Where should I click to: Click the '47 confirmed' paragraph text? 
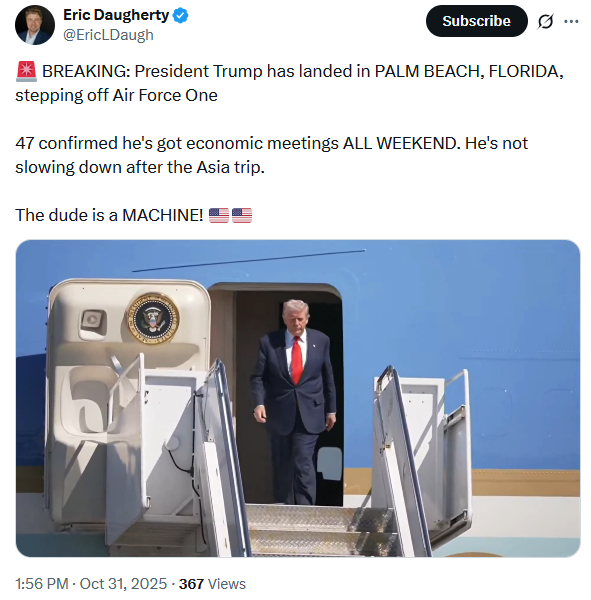(271, 155)
